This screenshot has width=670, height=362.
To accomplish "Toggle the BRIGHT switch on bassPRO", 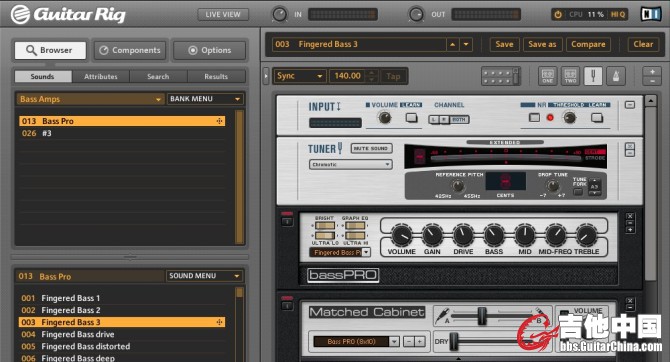I will [x=325, y=226].
